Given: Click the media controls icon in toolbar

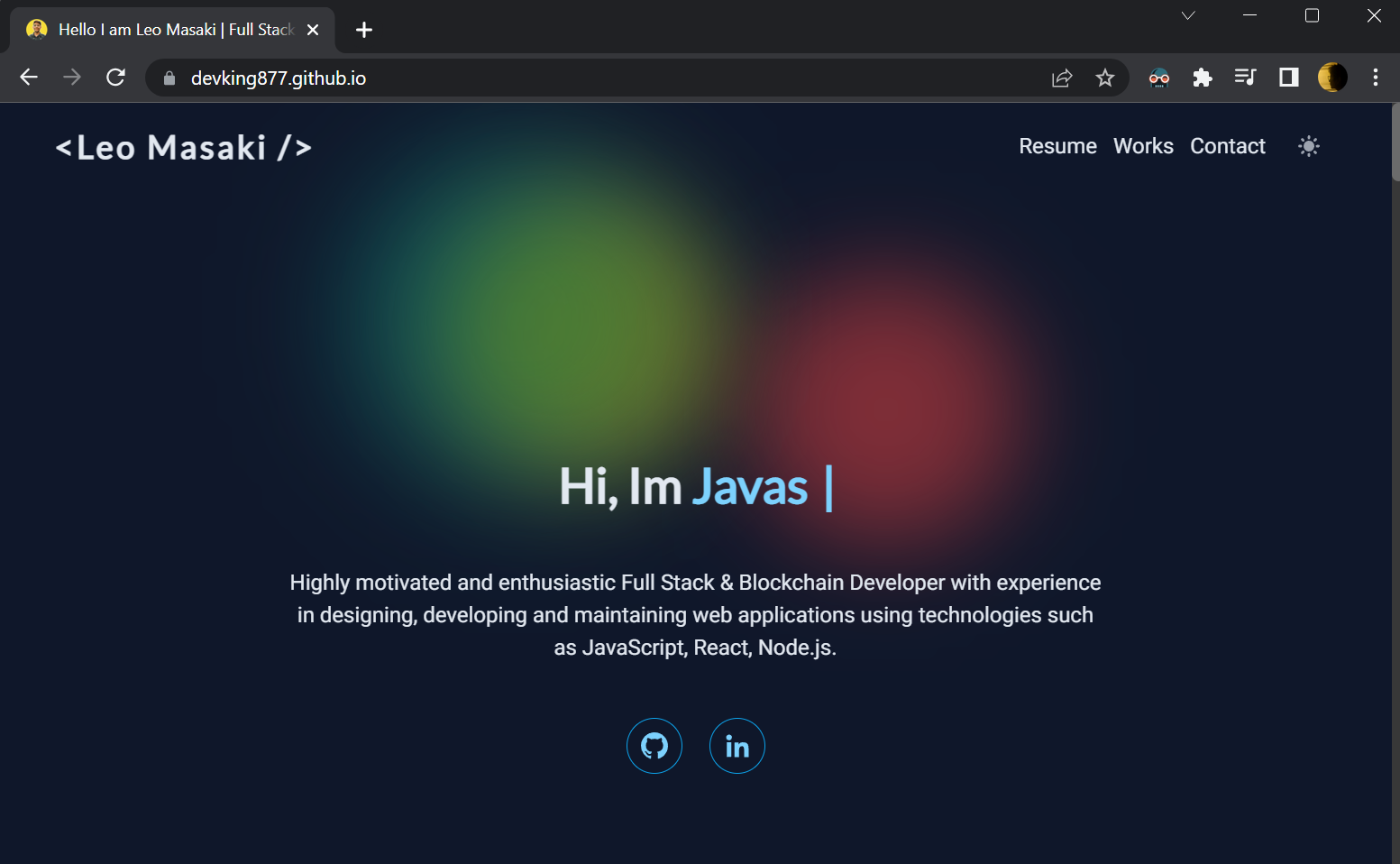Looking at the screenshot, I should 1245,78.
